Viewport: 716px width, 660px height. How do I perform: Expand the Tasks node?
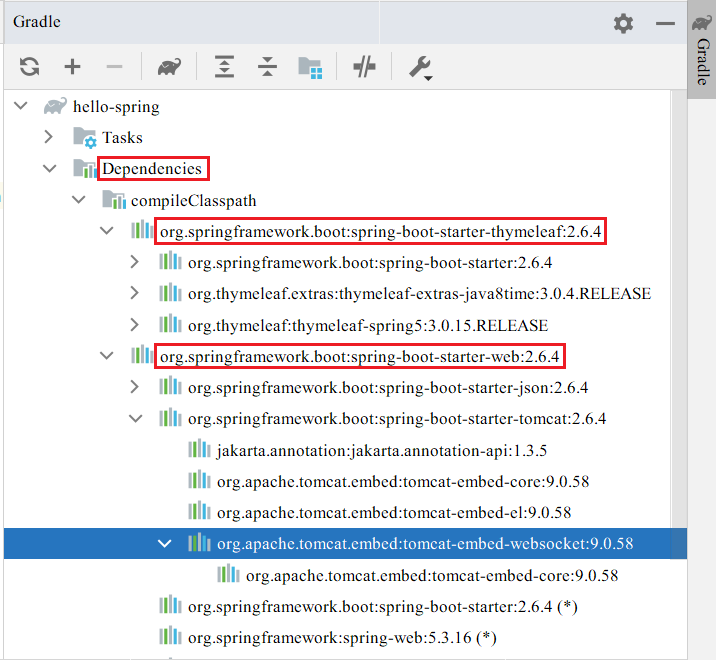48,137
